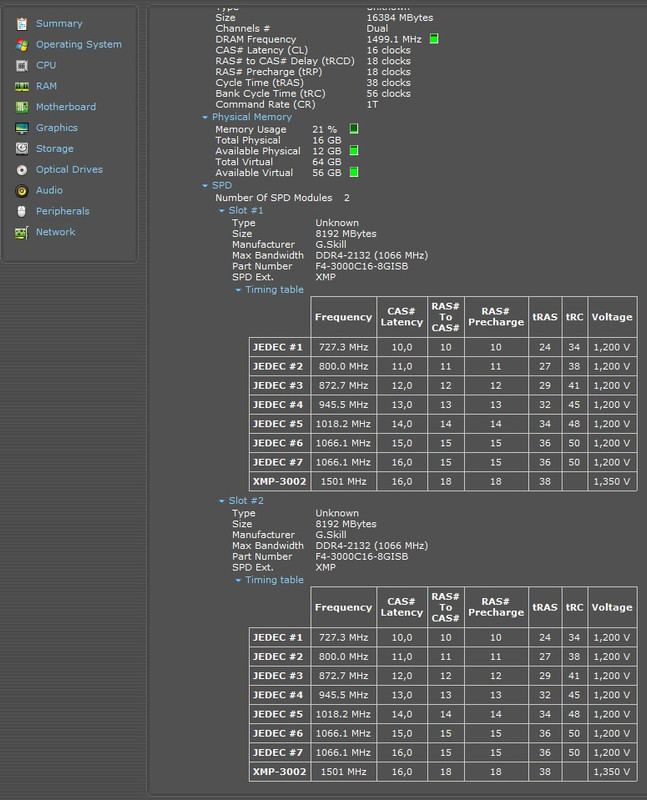Collapse the Slot #2 Timing table
The image size is (647, 800).
(238, 580)
